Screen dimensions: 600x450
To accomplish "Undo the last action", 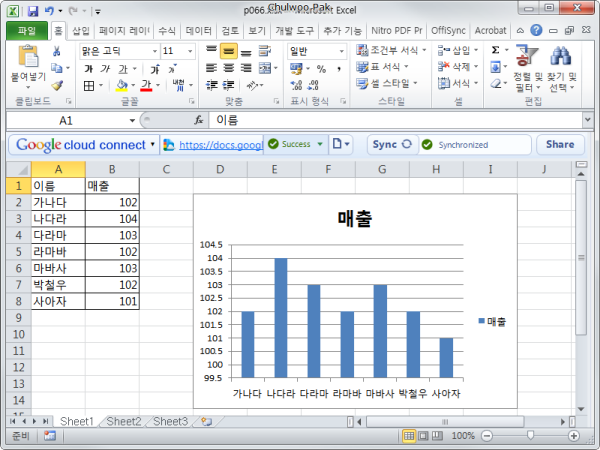I will (x=49, y=11).
